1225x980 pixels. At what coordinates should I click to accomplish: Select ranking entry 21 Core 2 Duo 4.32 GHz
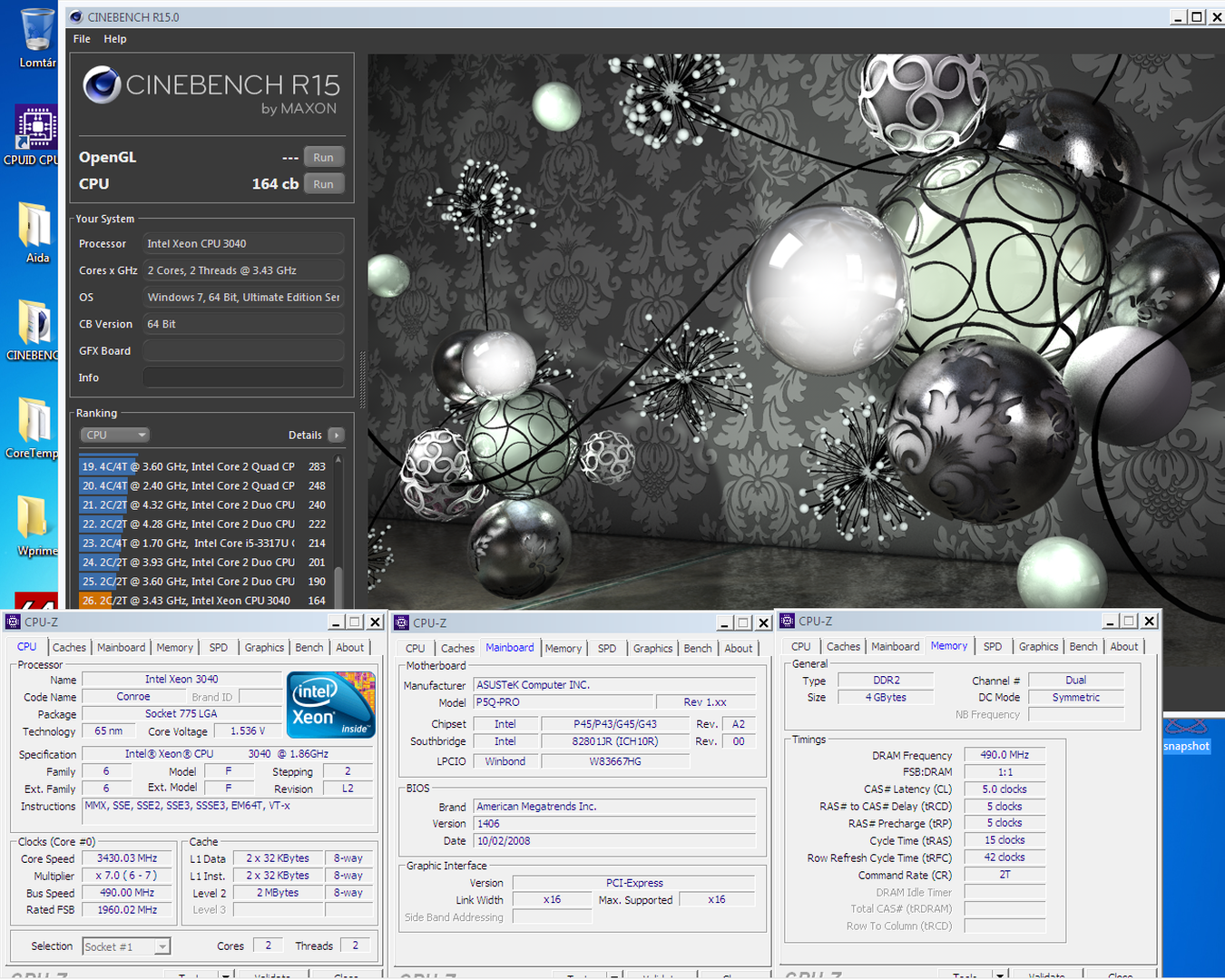coord(204,505)
